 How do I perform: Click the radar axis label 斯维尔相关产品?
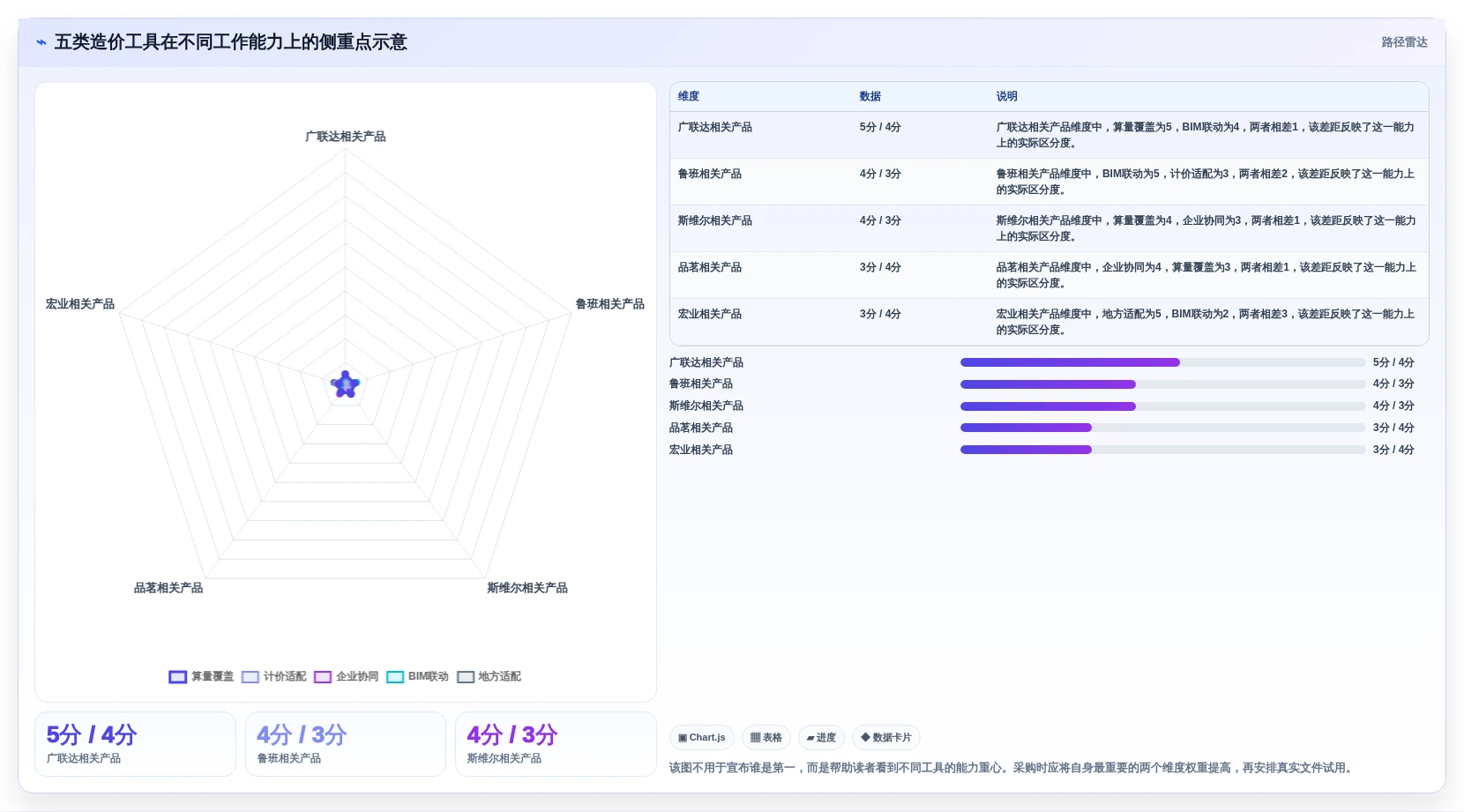coord(527,588)
